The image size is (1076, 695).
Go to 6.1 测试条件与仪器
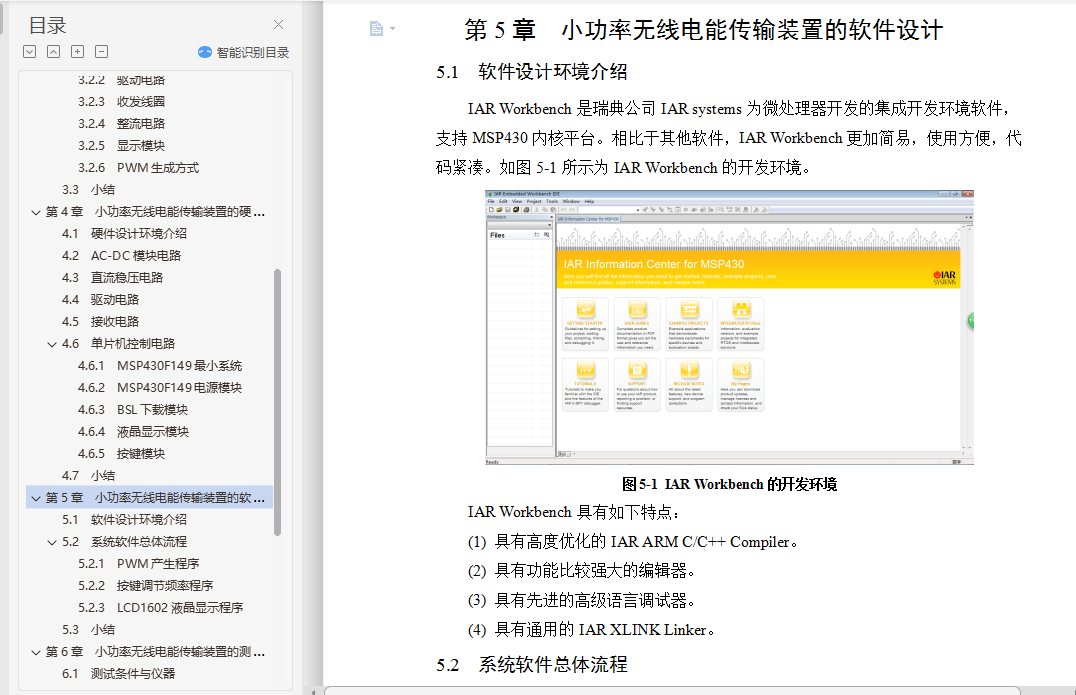coord(119,673)
